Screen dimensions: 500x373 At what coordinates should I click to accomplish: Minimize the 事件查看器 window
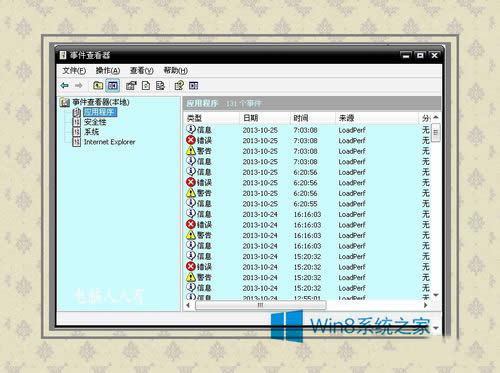pyautogui.click(x=406, y=55)
